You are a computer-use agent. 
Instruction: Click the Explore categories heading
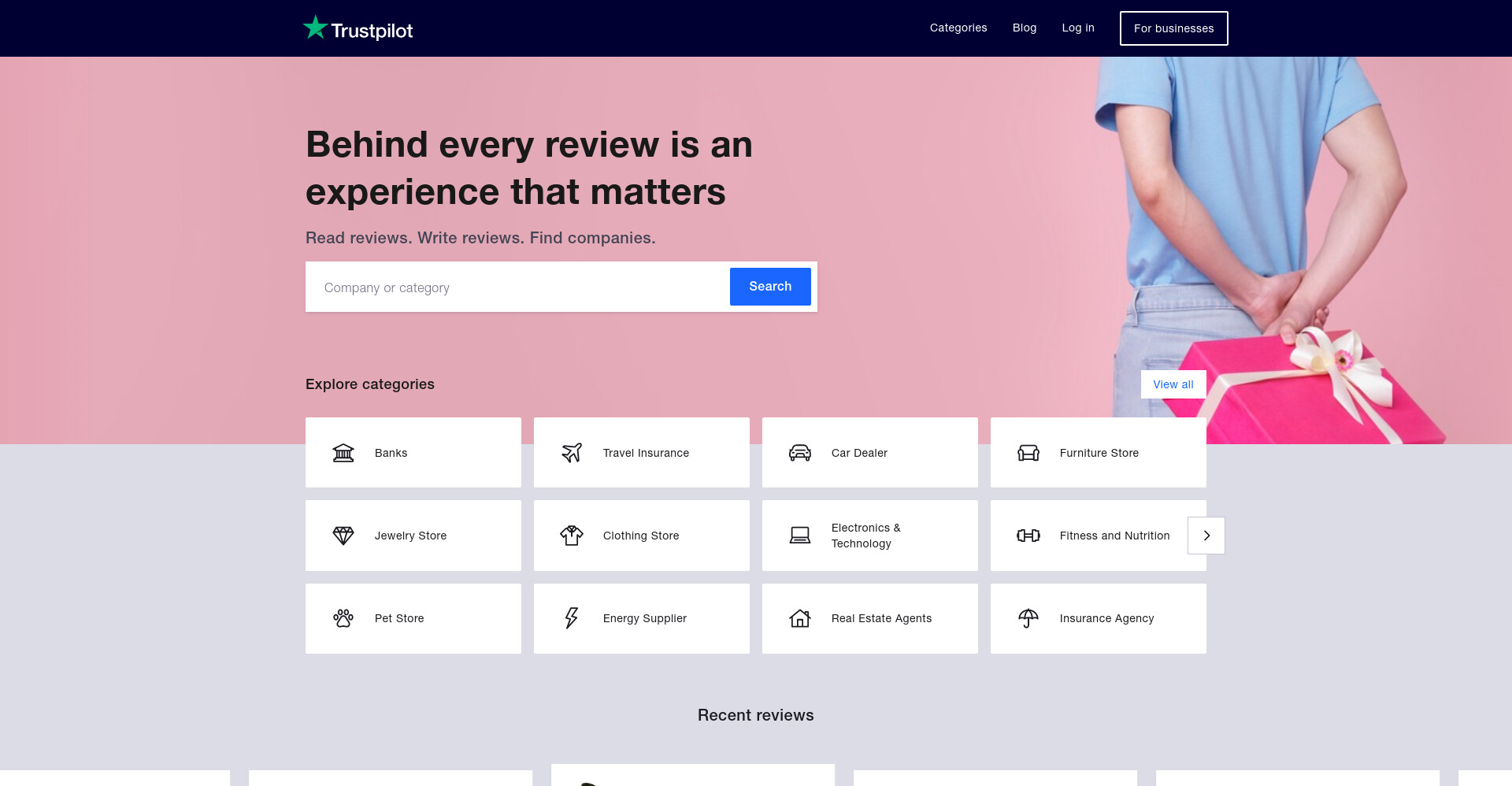tap(370, 384)
